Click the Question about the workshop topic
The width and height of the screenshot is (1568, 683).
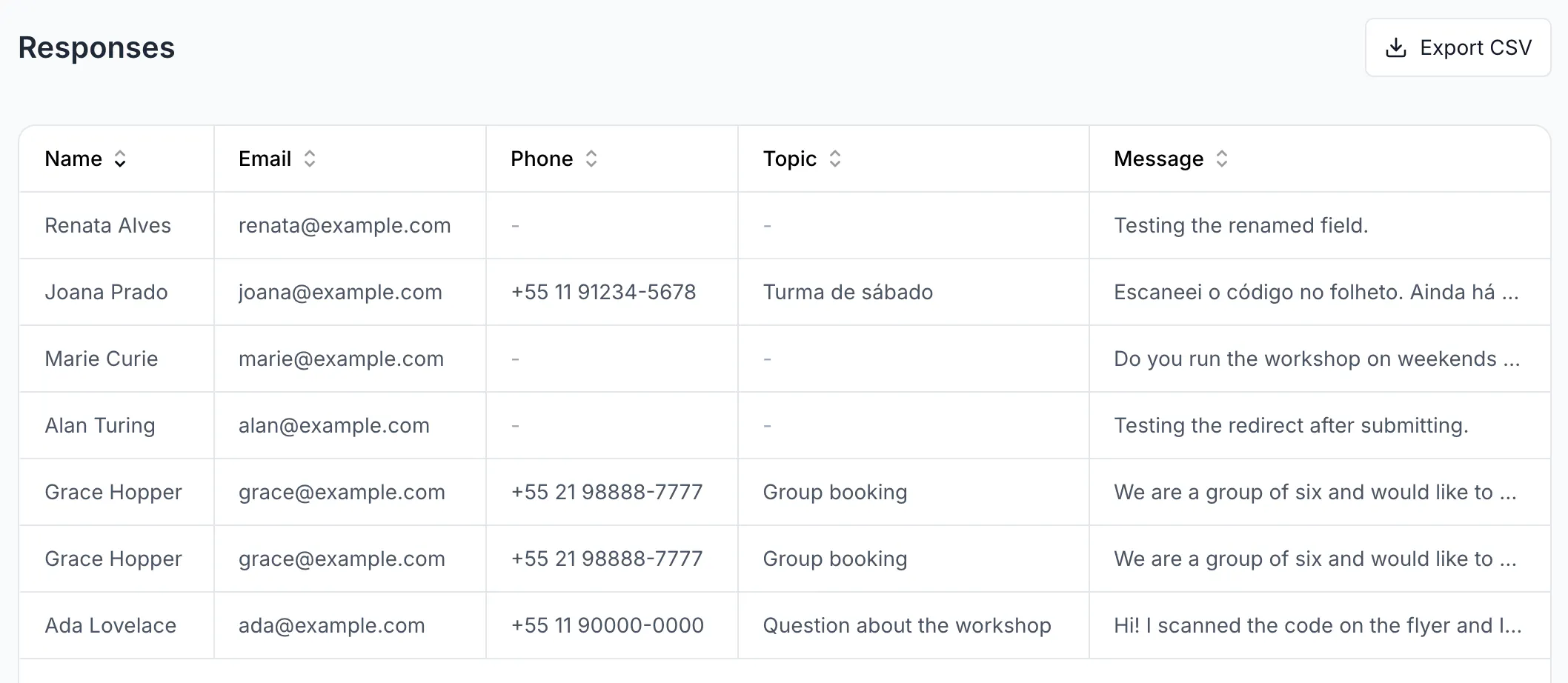(x=907, y=625)
